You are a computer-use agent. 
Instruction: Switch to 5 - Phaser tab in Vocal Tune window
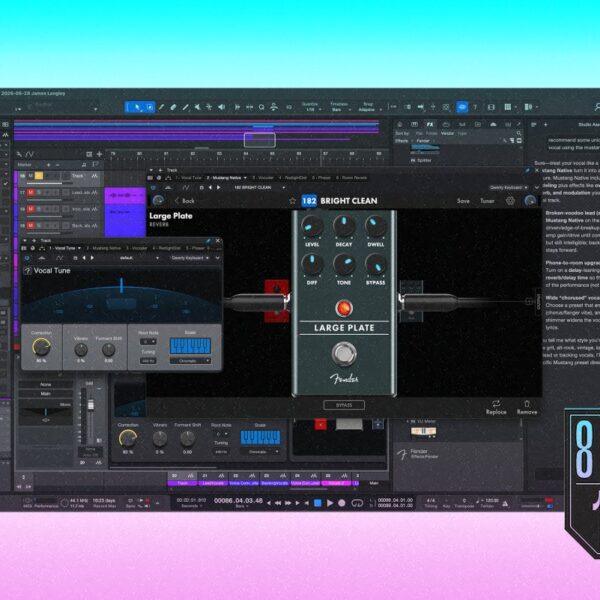click(x=196, y=248)
